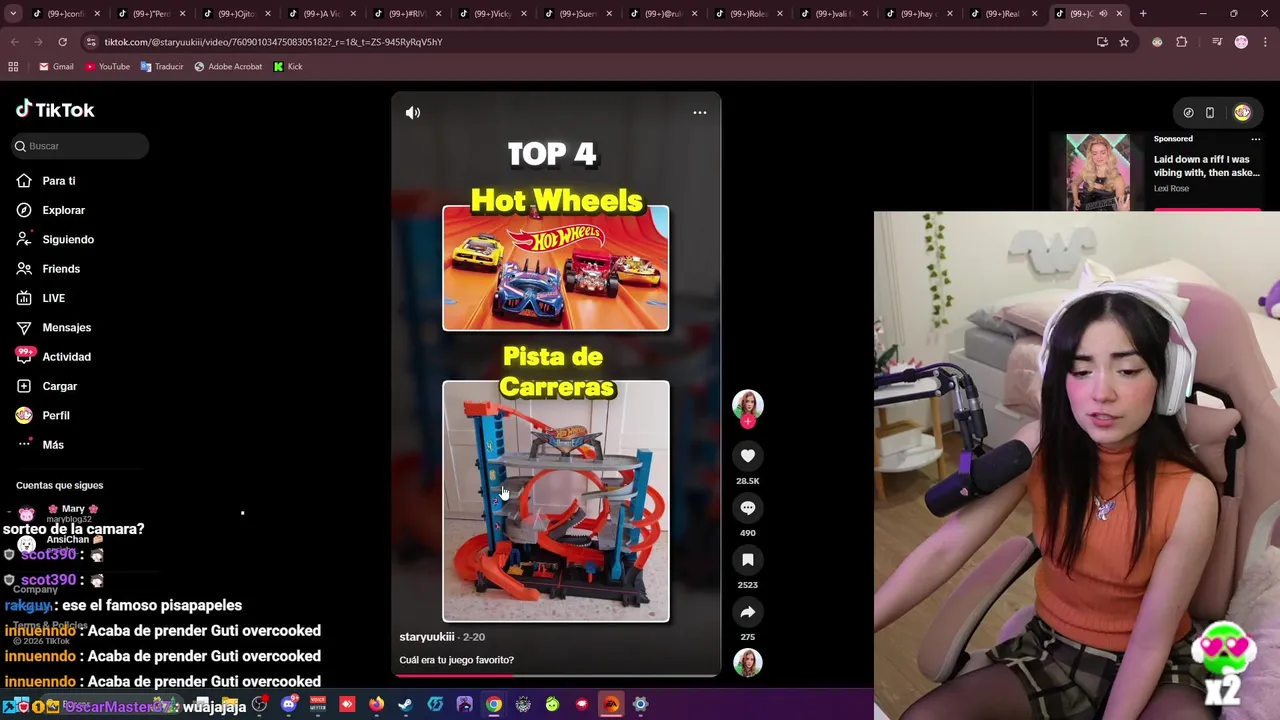Open Voicemeeter from the taskbar
The image size is (1280, 720).
(318, 705)
